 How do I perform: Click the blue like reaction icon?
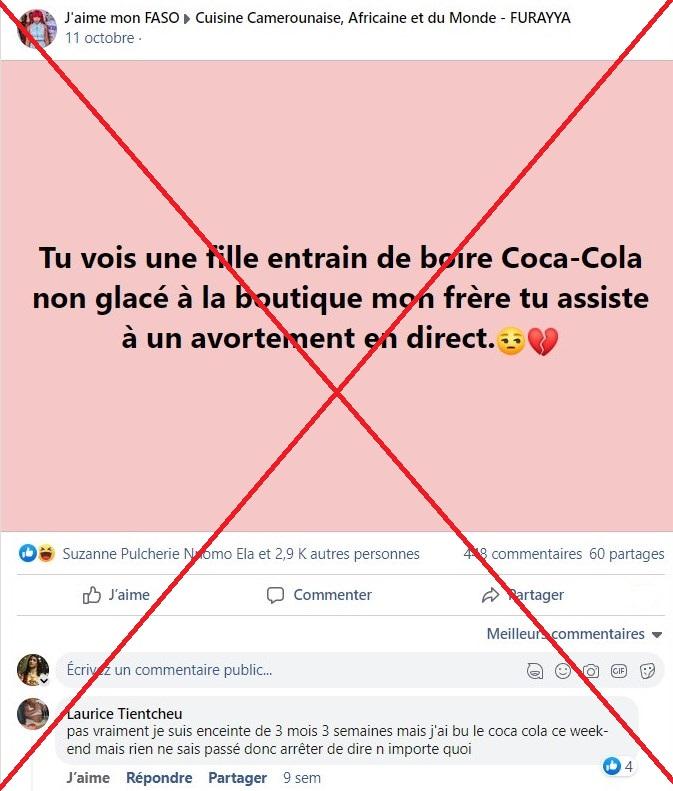pyautogui.click(x=27, y=553)
